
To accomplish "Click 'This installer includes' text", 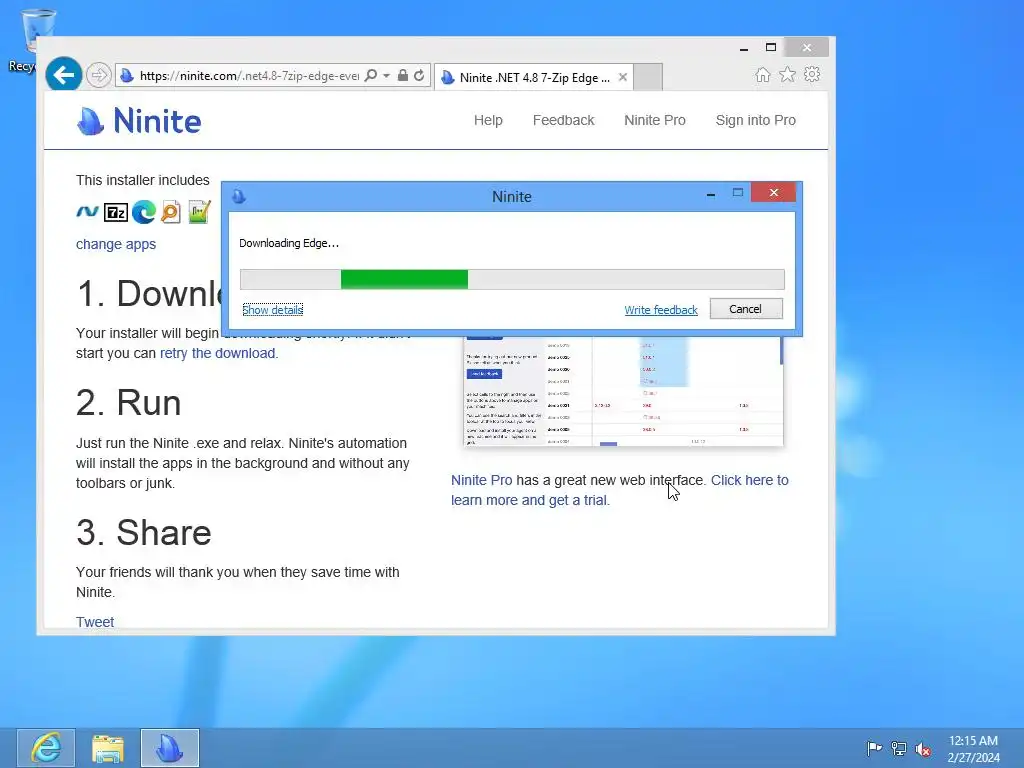I will tap(142, 180).
